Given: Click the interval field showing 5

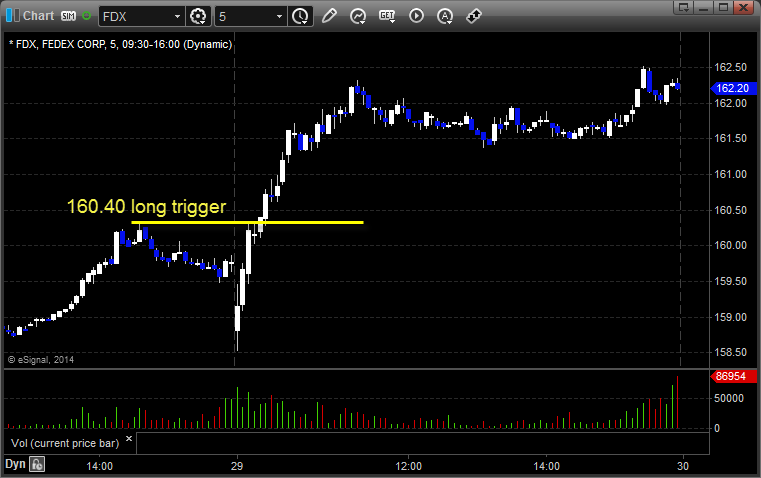Looking at the screenshot, I should point(245,16).
